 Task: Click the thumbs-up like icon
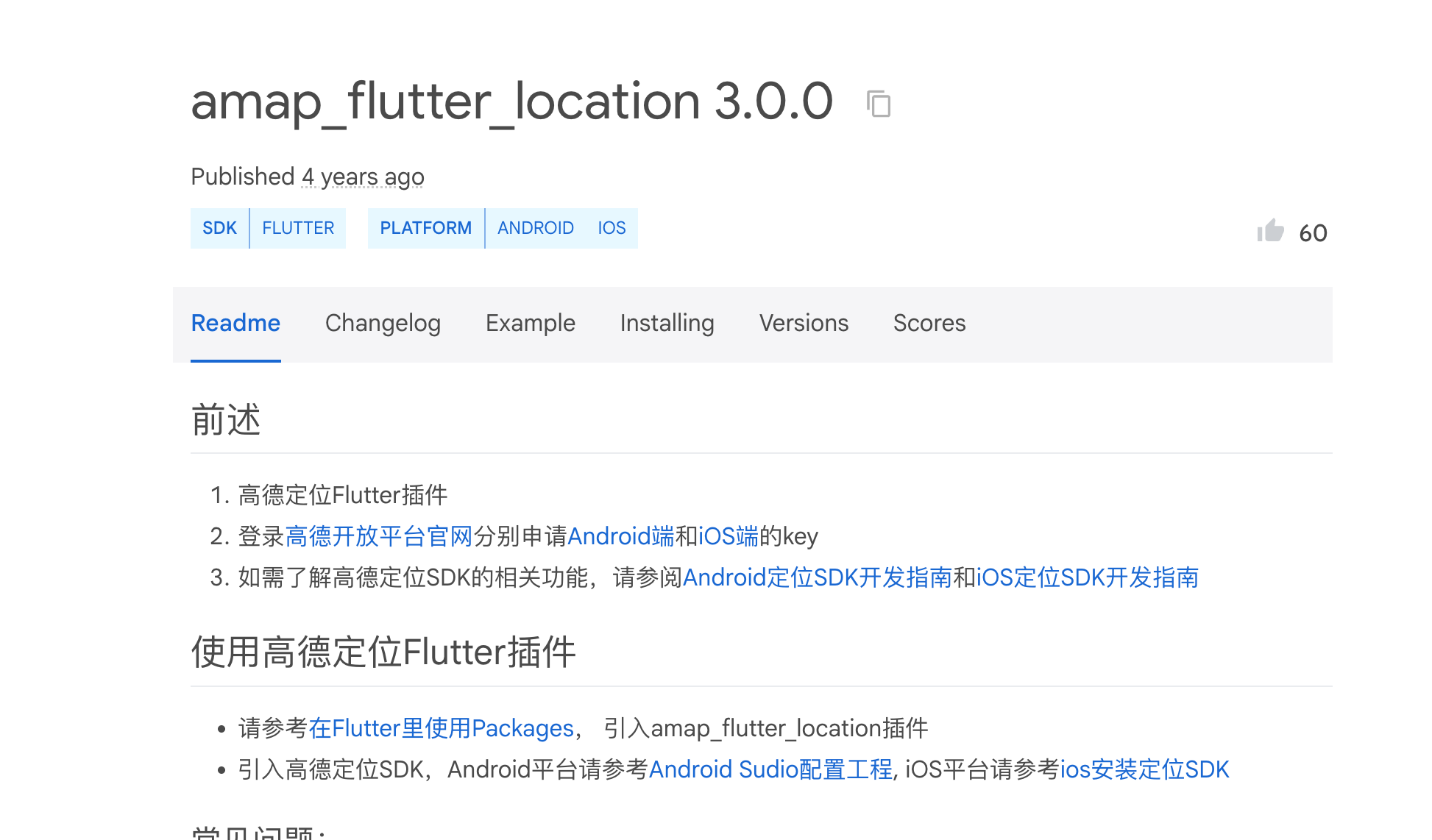[x=1270, y=231]
